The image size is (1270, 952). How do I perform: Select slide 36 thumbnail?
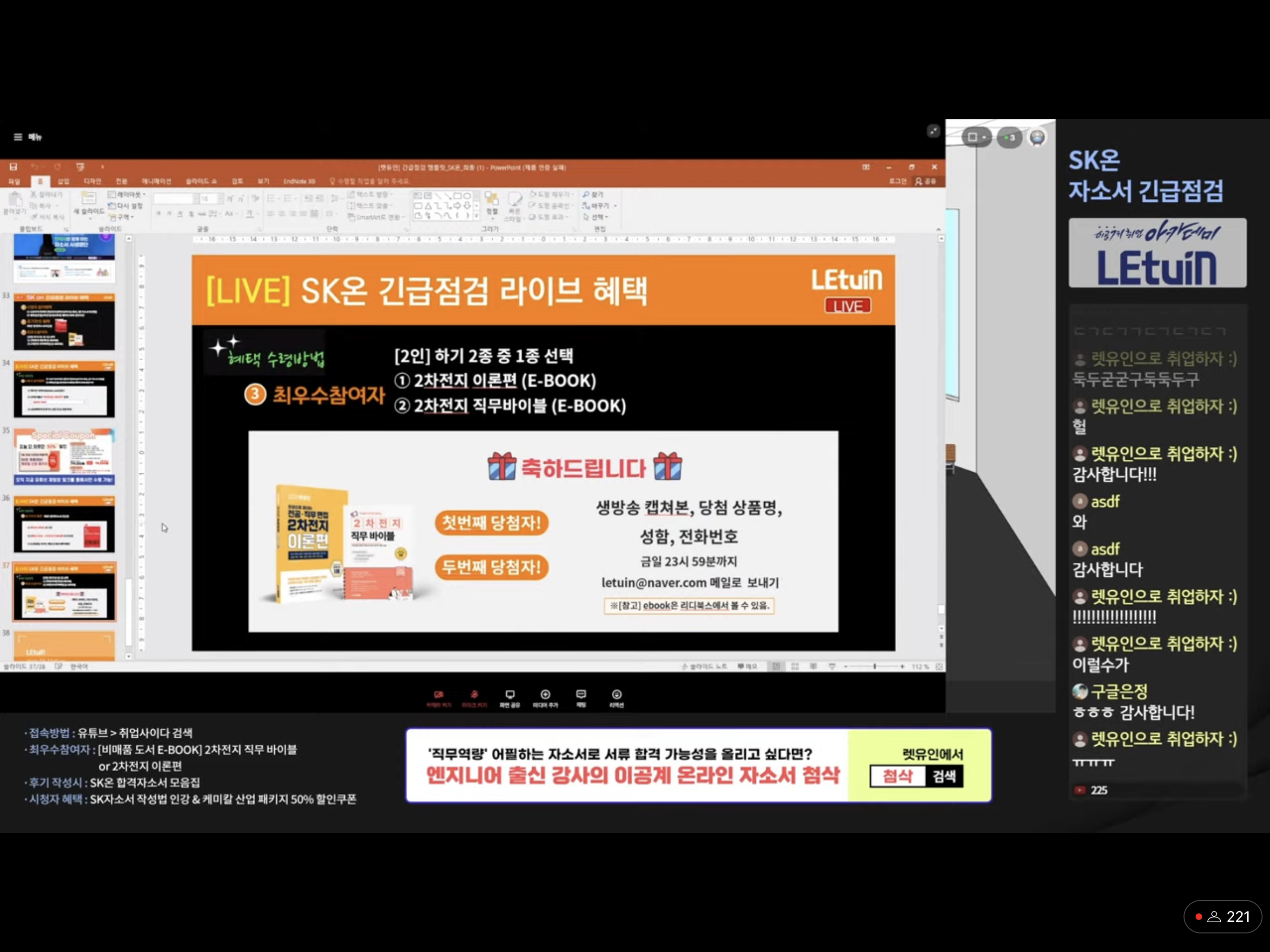point(64,524)
